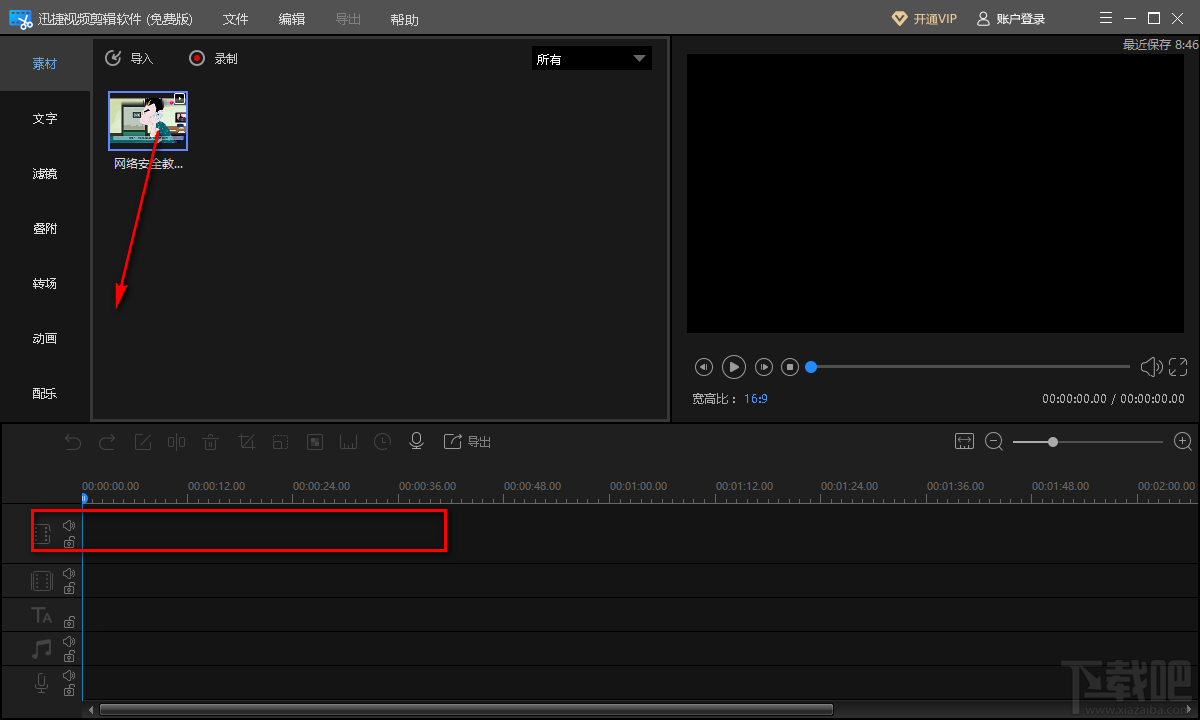Click the dashed-frame zoom icon beside crop
The height and width of the screenshot is (720, 1200).
pyautogui.click(x=281, y=441)
